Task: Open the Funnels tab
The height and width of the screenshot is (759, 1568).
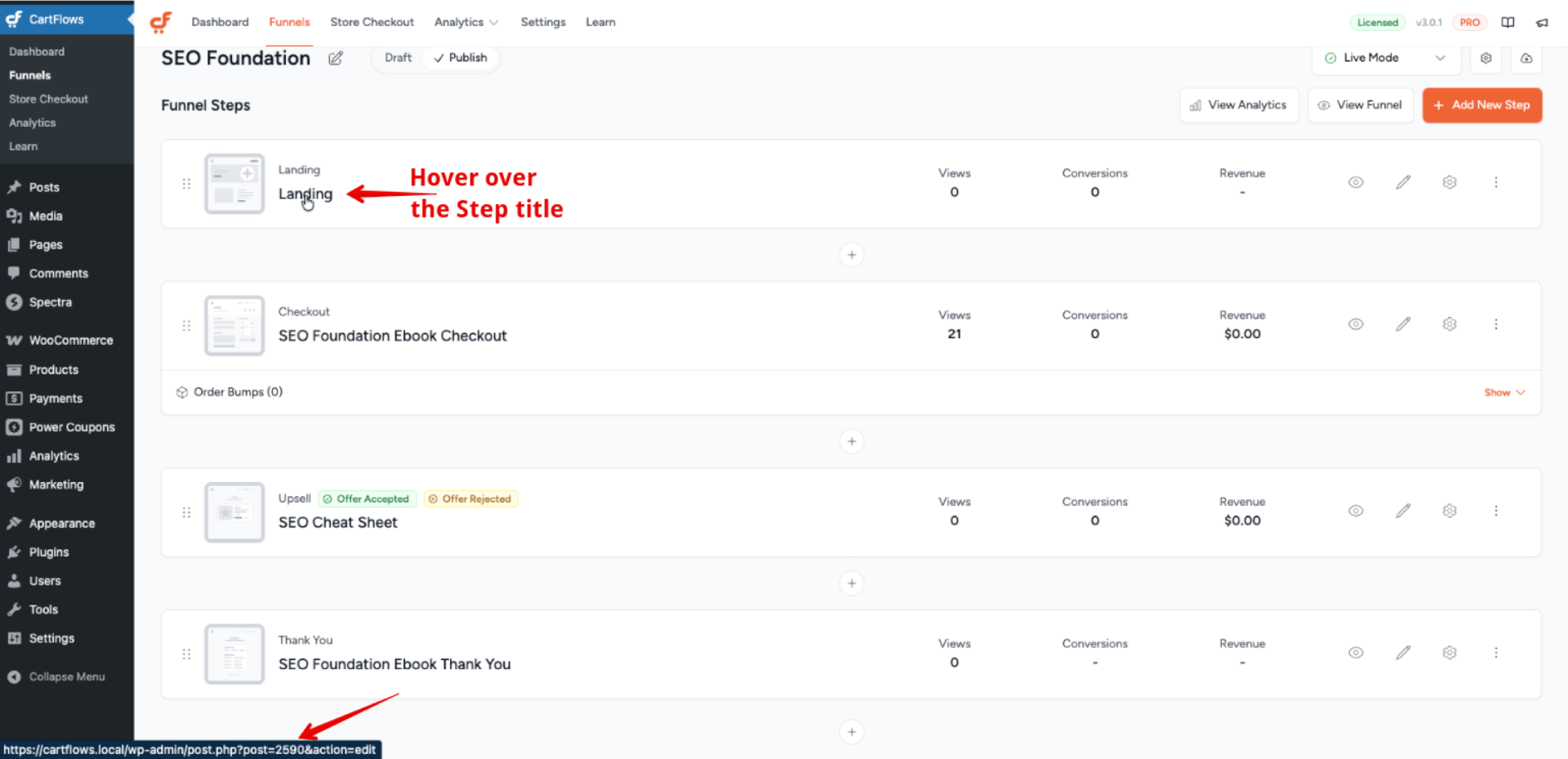Action: pos(289,22)
